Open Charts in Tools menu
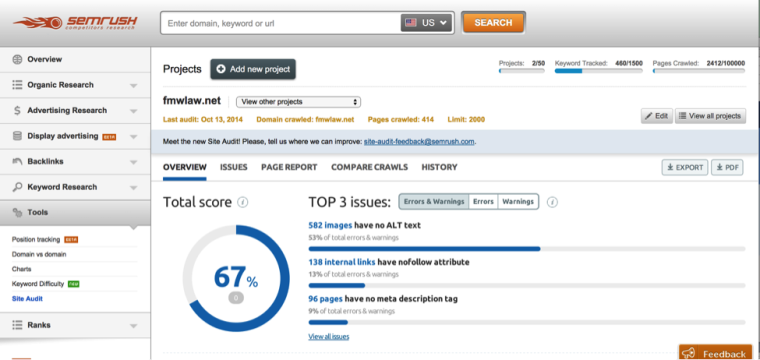Viewport: 760px width, 360px height. click(21, 269)
